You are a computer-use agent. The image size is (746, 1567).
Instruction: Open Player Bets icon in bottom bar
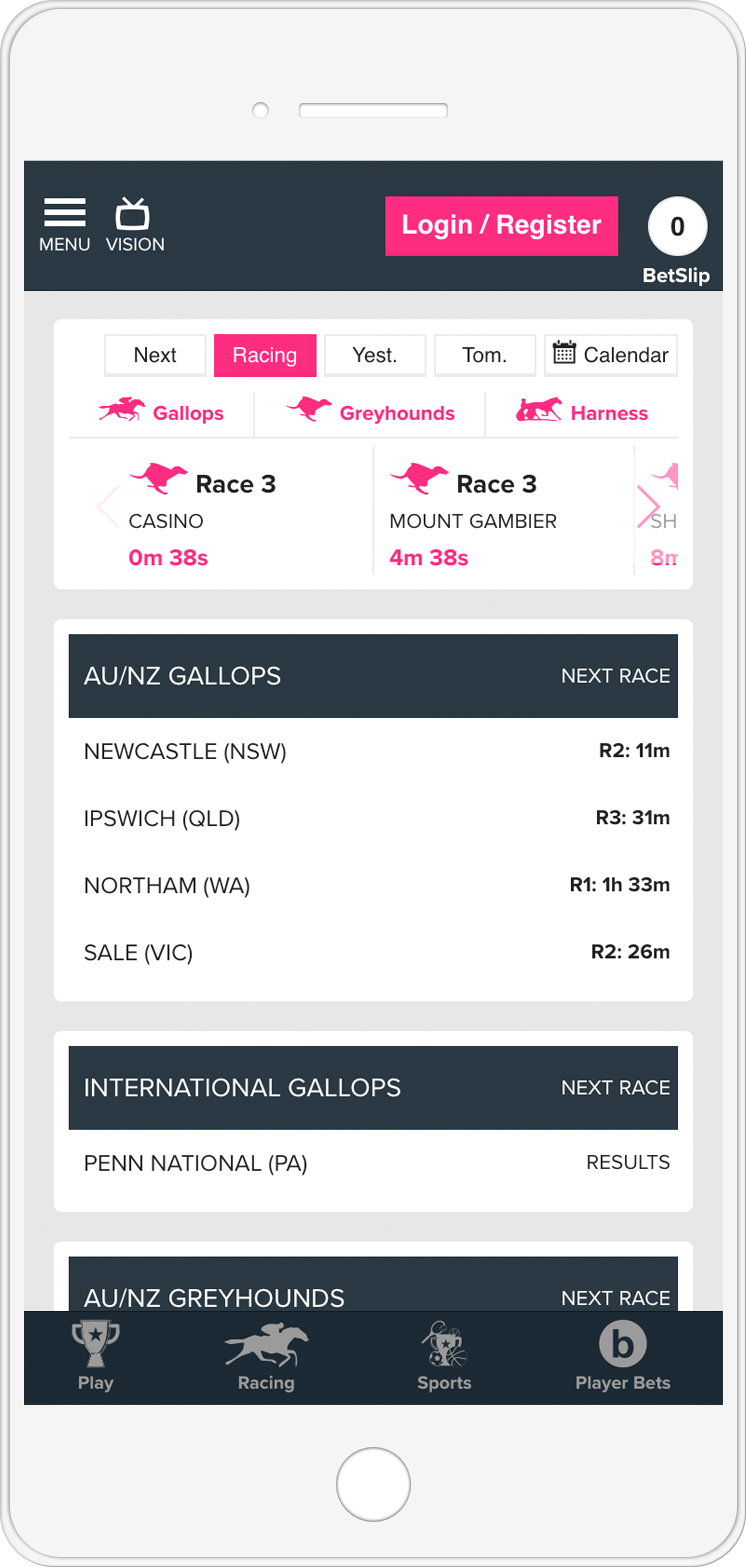(622, 1343)
